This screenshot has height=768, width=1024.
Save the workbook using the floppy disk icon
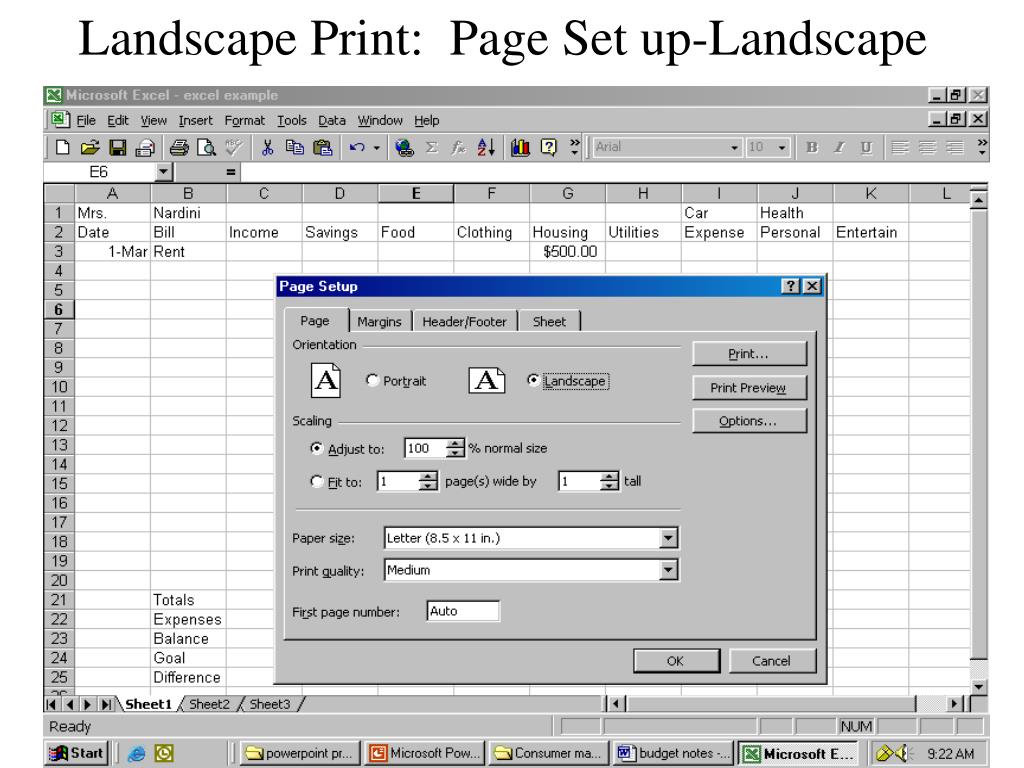[118, 148]
